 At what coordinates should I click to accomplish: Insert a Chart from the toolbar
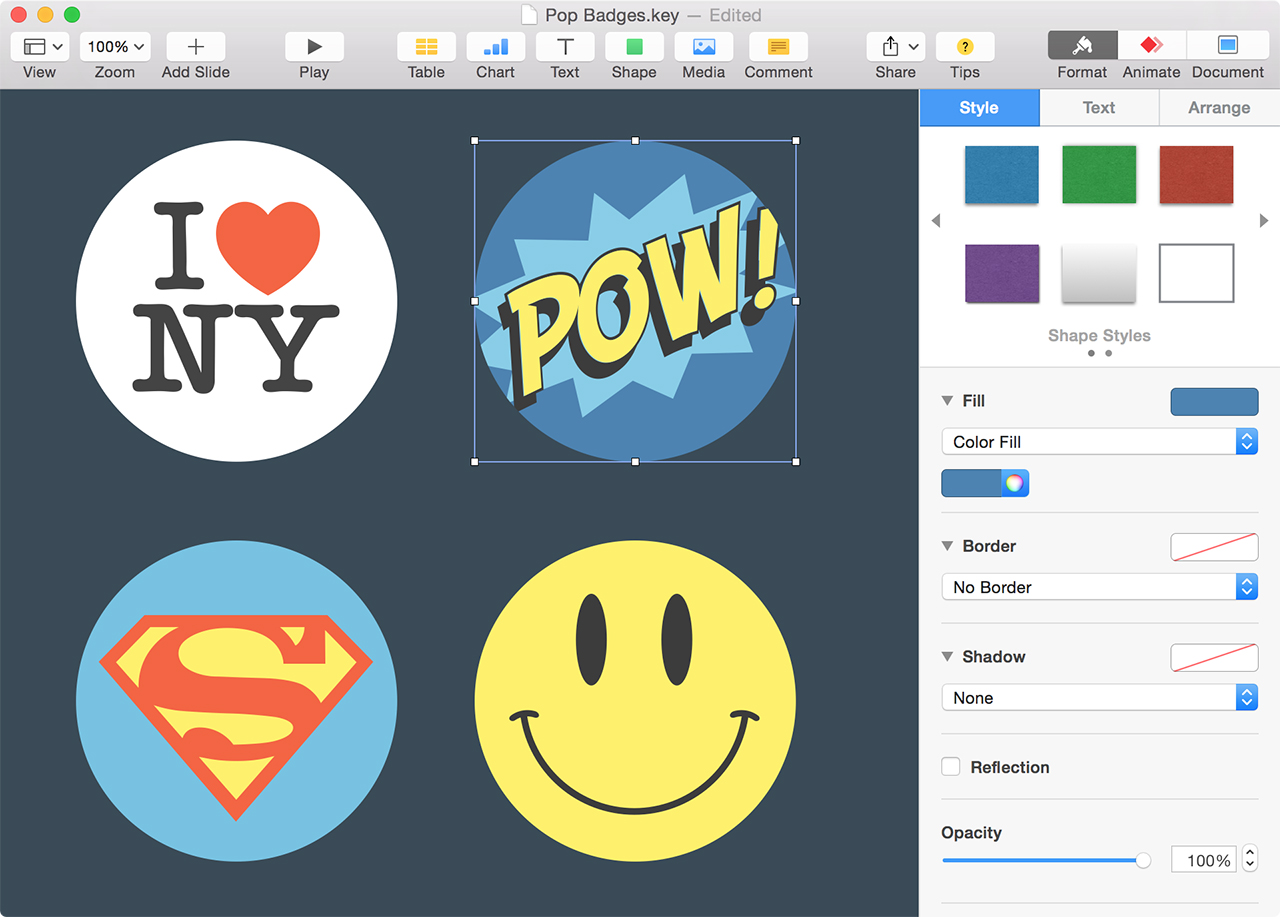coord(495,47)
